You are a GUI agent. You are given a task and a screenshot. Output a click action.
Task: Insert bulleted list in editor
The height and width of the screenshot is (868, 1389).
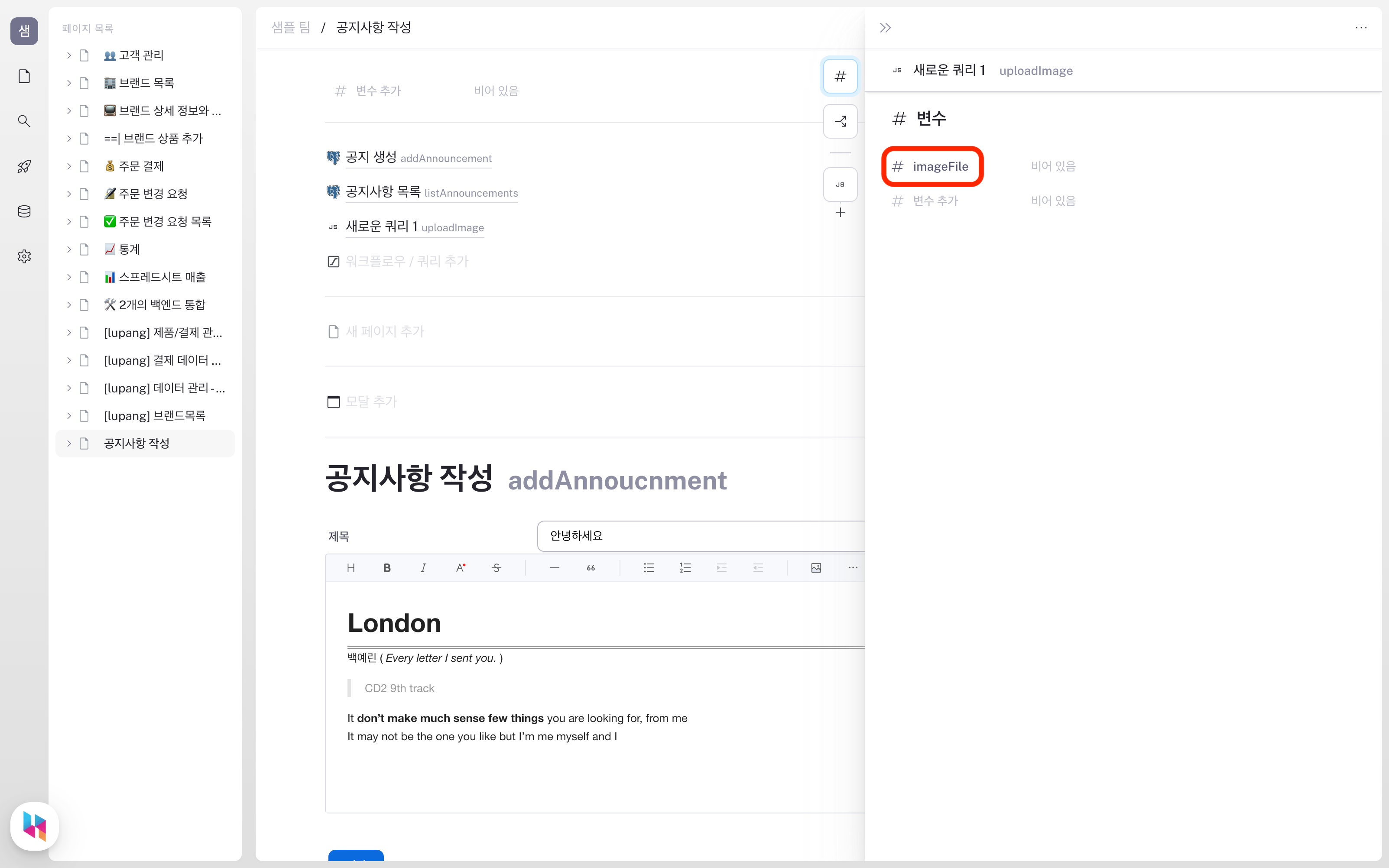tap(649, 568)
